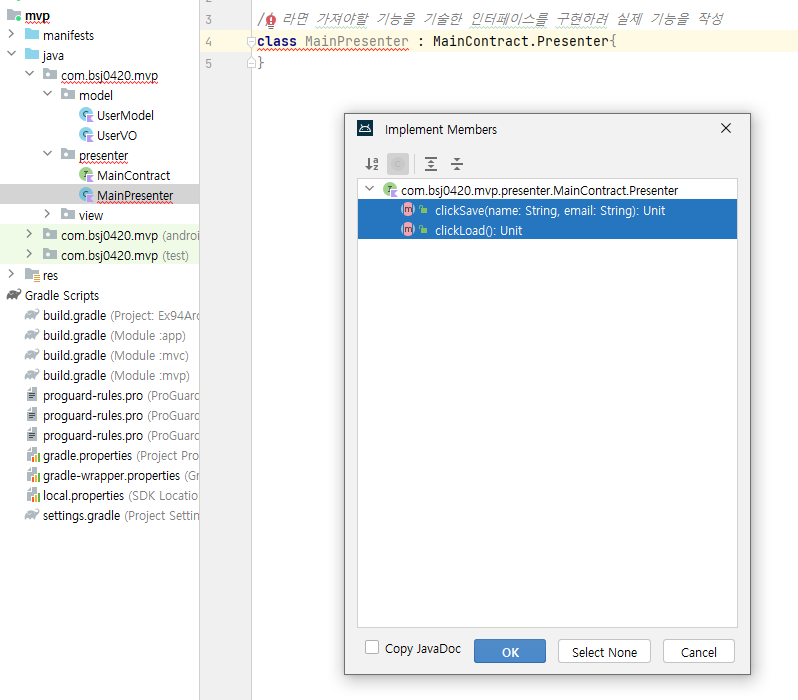Screen dimensions: 798x700
Task: Click the Gradle Scripts elephant icon
Action: [14, 295]
